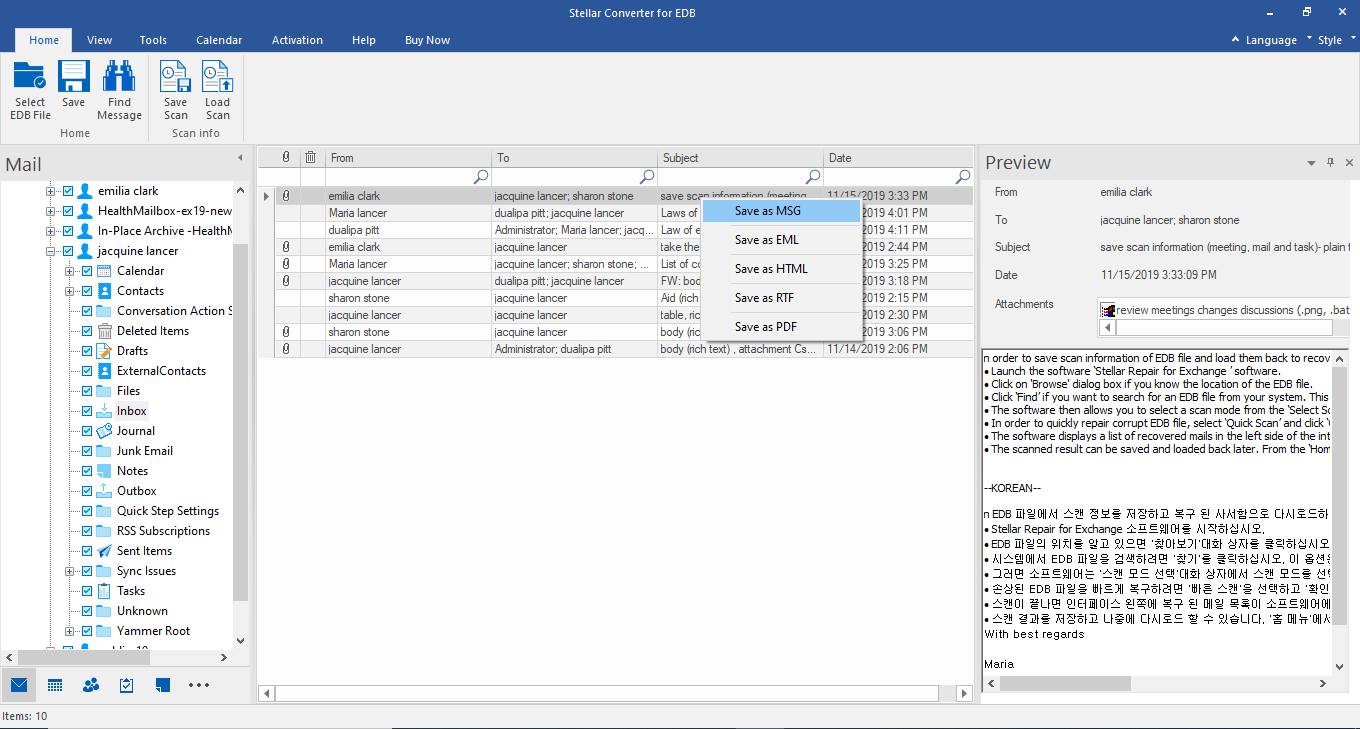The height and width of the screenshot is (729, 1360).
Task: Expand the HealthMailbox-ex19-new node
Action: point(50,211)
